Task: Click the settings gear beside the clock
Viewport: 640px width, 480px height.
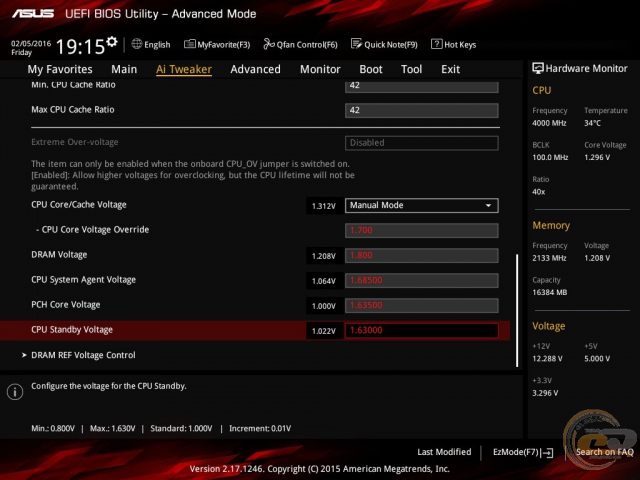Action: (x=112, y=42)
